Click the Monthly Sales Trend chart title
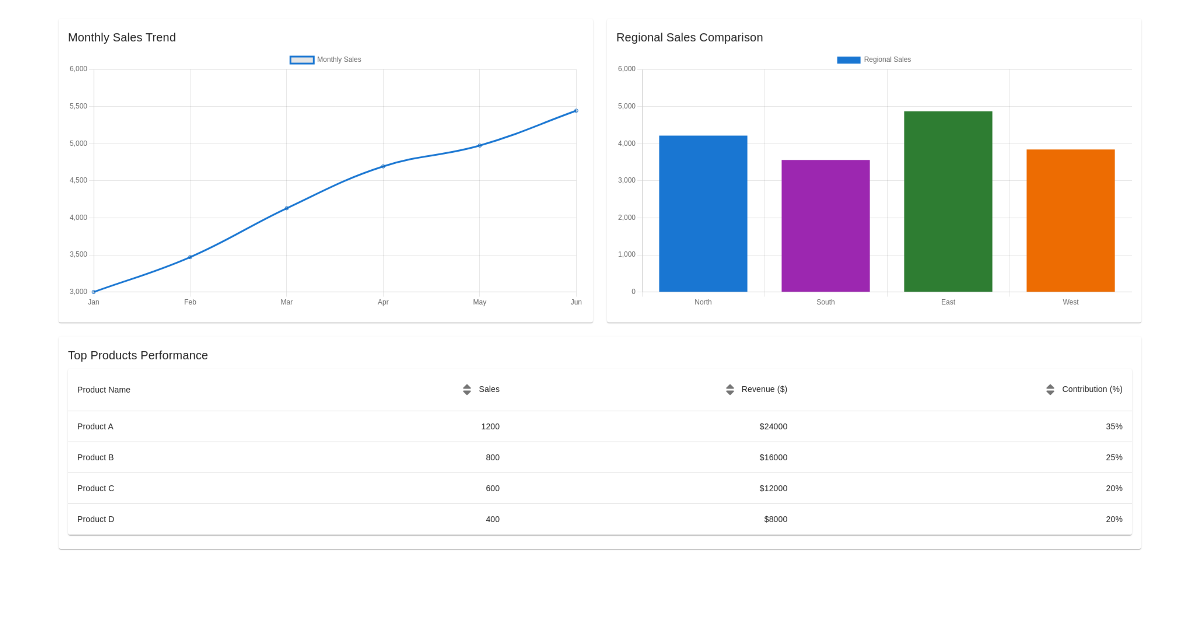 121,37
